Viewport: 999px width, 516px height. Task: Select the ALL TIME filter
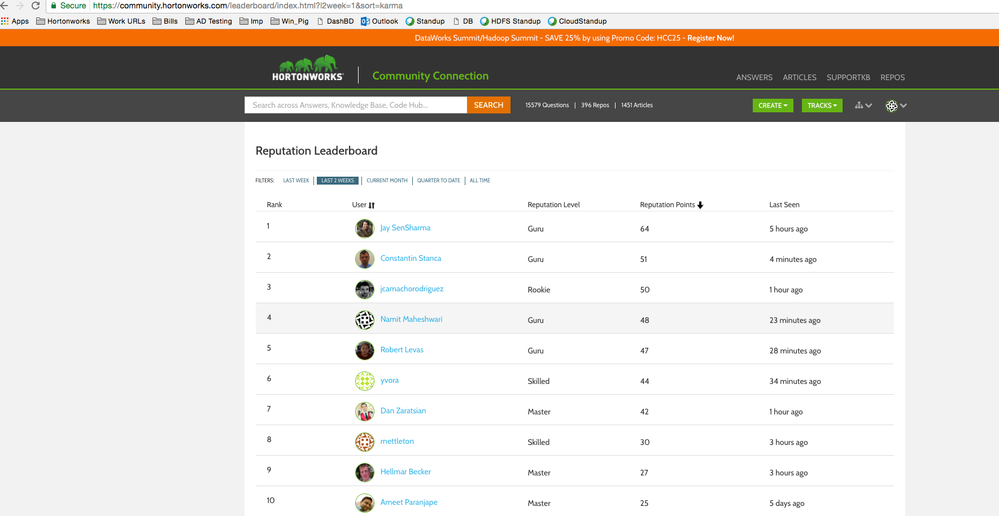click(x=480, y=180)
